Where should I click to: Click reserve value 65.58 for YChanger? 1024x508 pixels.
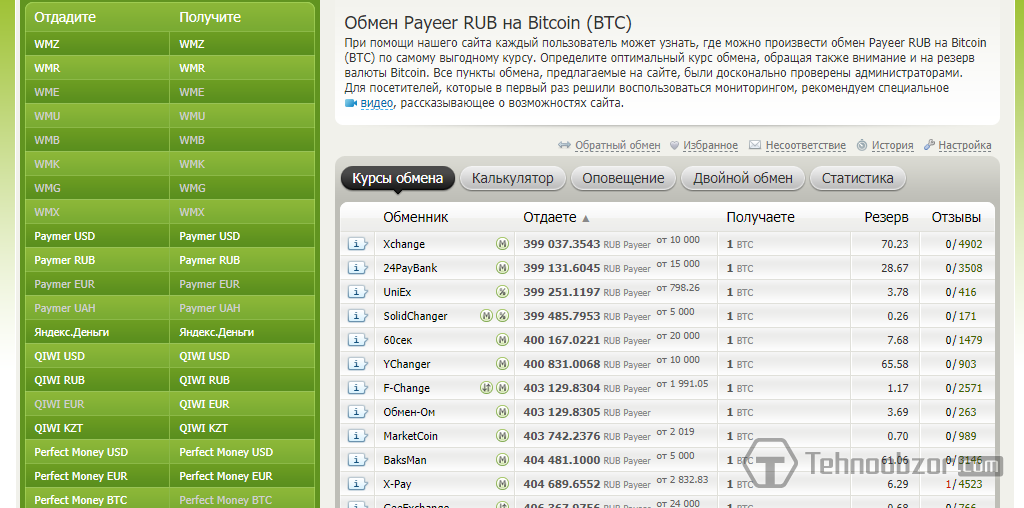(895, 364)
